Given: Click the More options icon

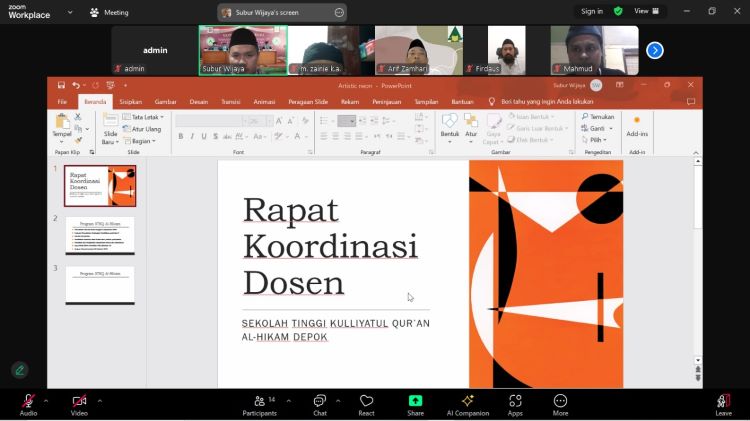Looking at the screenshot, I should 560,401.
